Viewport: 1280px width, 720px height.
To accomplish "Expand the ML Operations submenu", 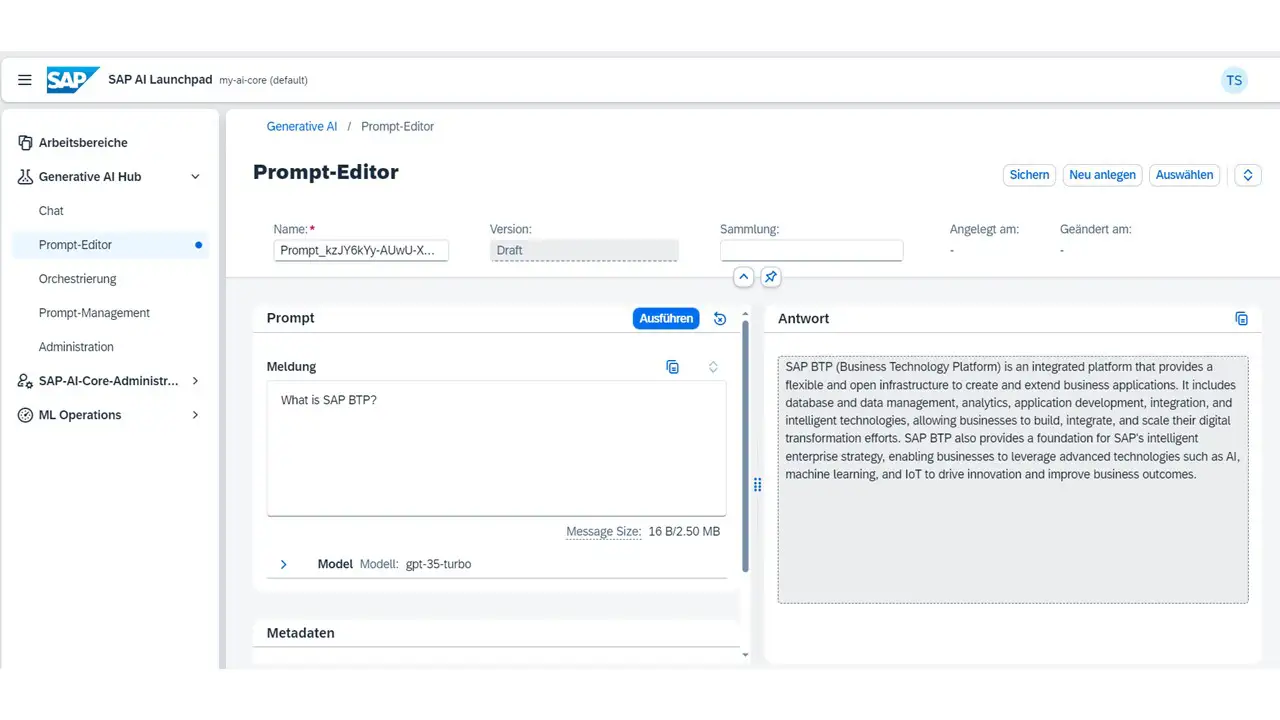I will click(x=195, y=415).
